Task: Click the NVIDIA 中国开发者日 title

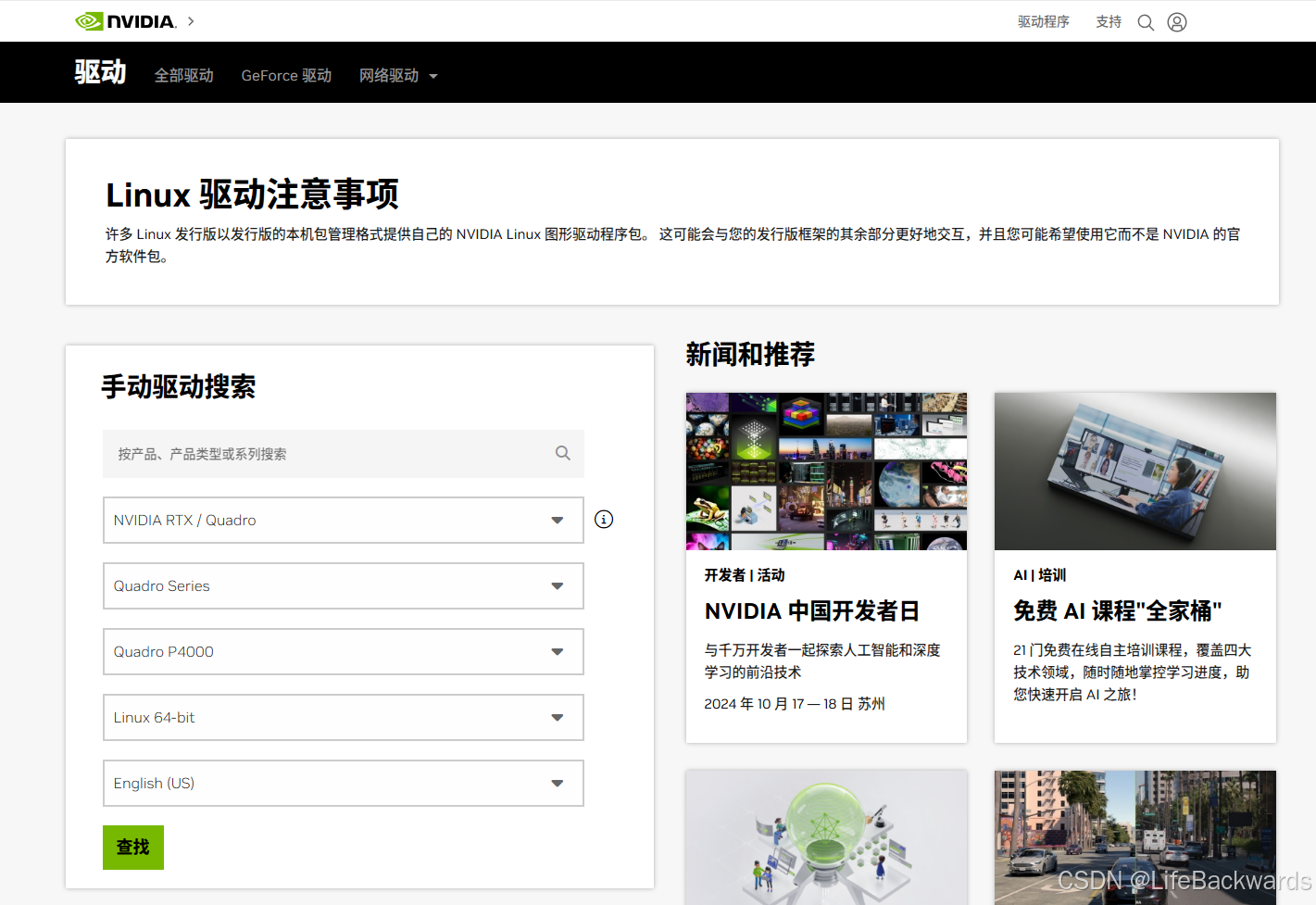Action: coord(812,611)
